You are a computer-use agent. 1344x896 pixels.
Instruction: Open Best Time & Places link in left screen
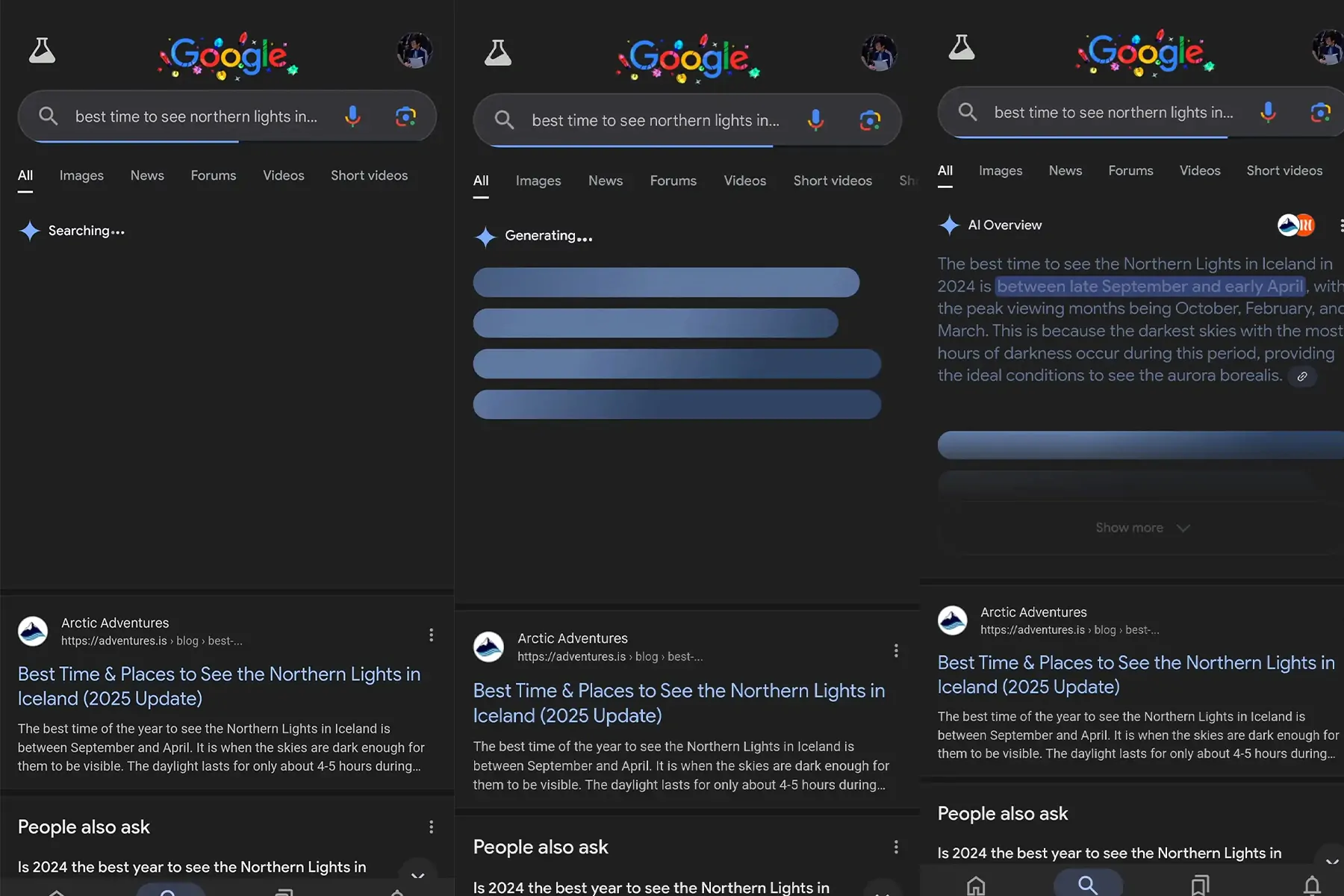pos(219,686)
